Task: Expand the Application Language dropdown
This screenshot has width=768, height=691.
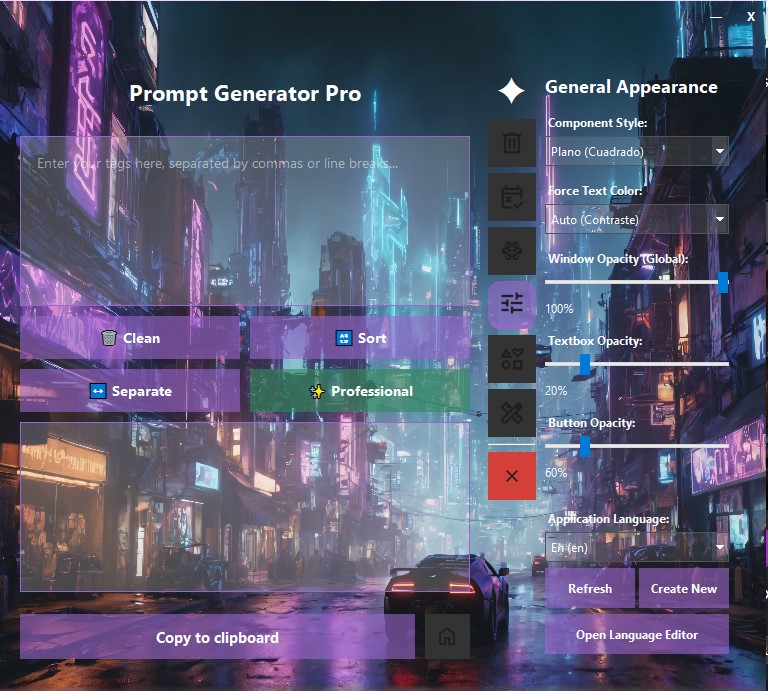Action: coord(637,547)
